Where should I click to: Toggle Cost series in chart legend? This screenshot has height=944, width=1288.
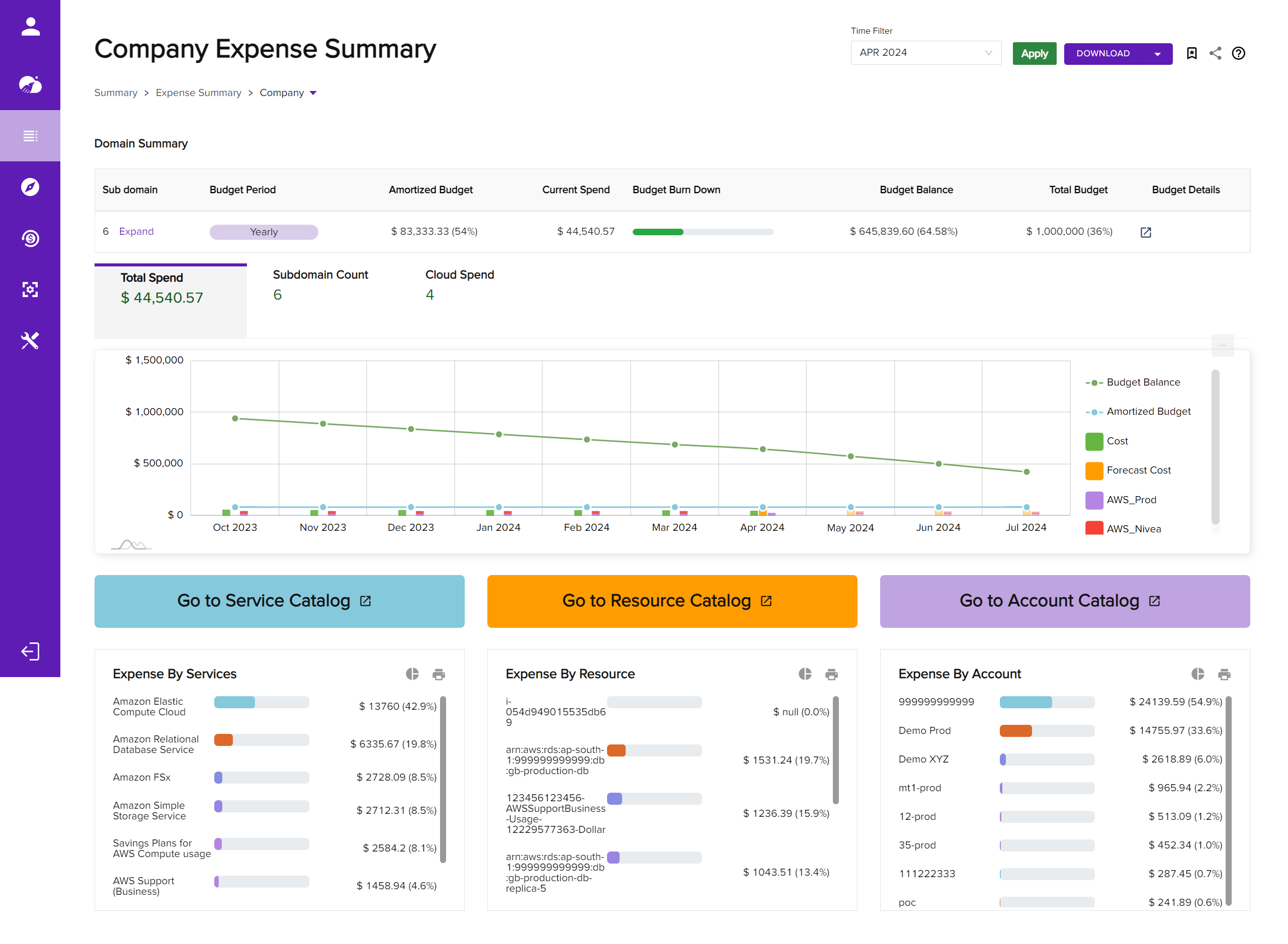click(x=1106, y=441)
